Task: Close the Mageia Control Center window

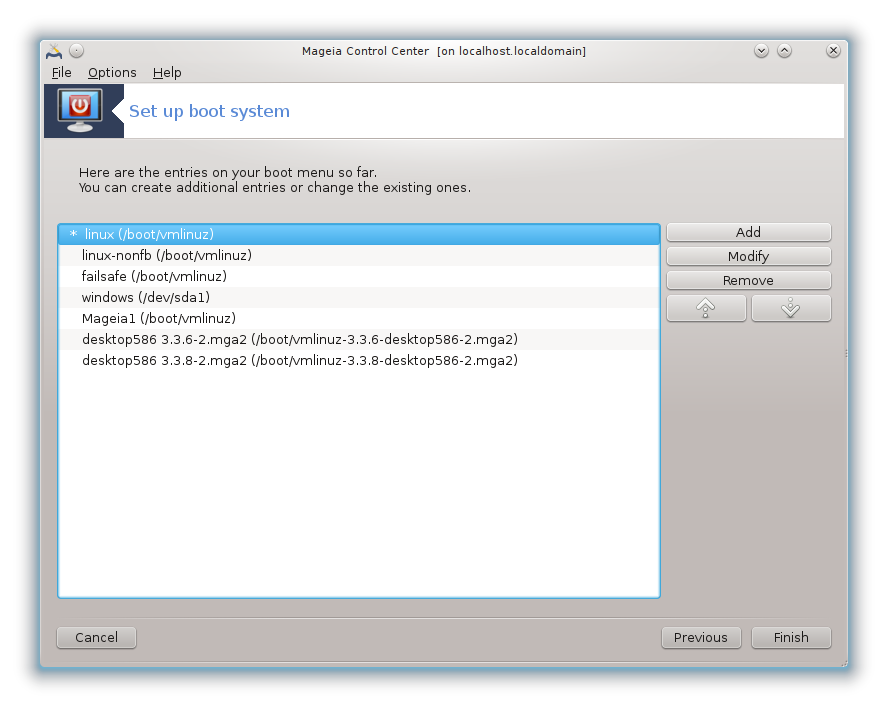Action: [x=833, y=51]
